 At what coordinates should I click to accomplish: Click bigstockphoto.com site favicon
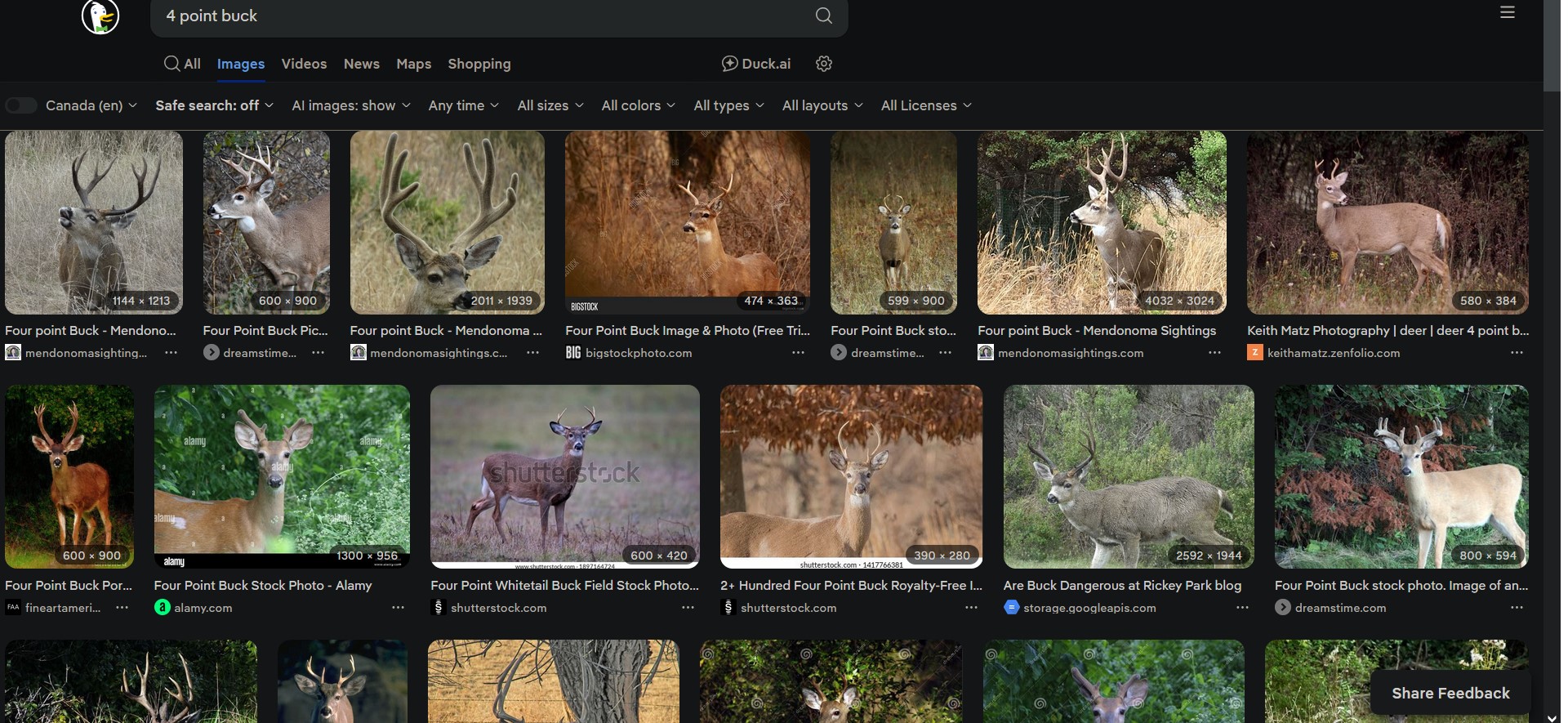click(573, 353)
